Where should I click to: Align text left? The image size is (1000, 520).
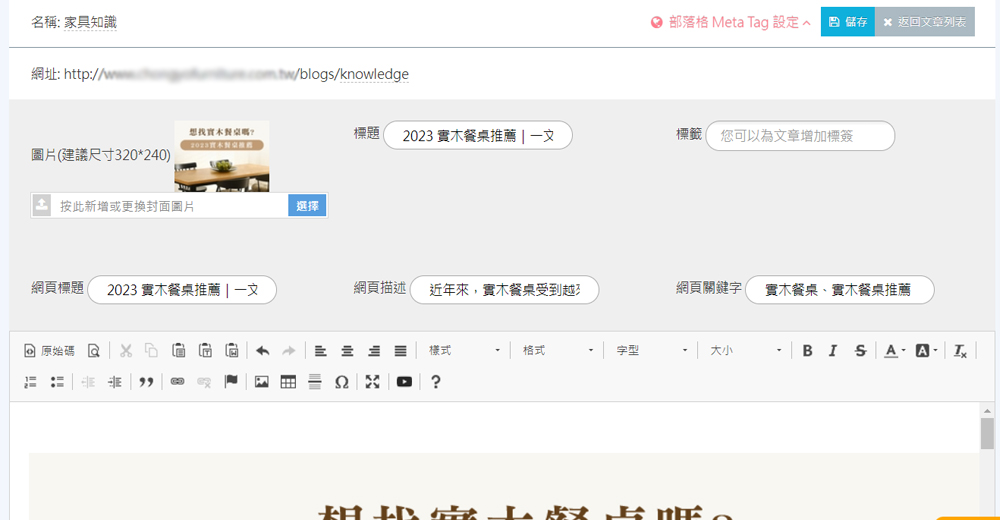[x=320, y=351]
